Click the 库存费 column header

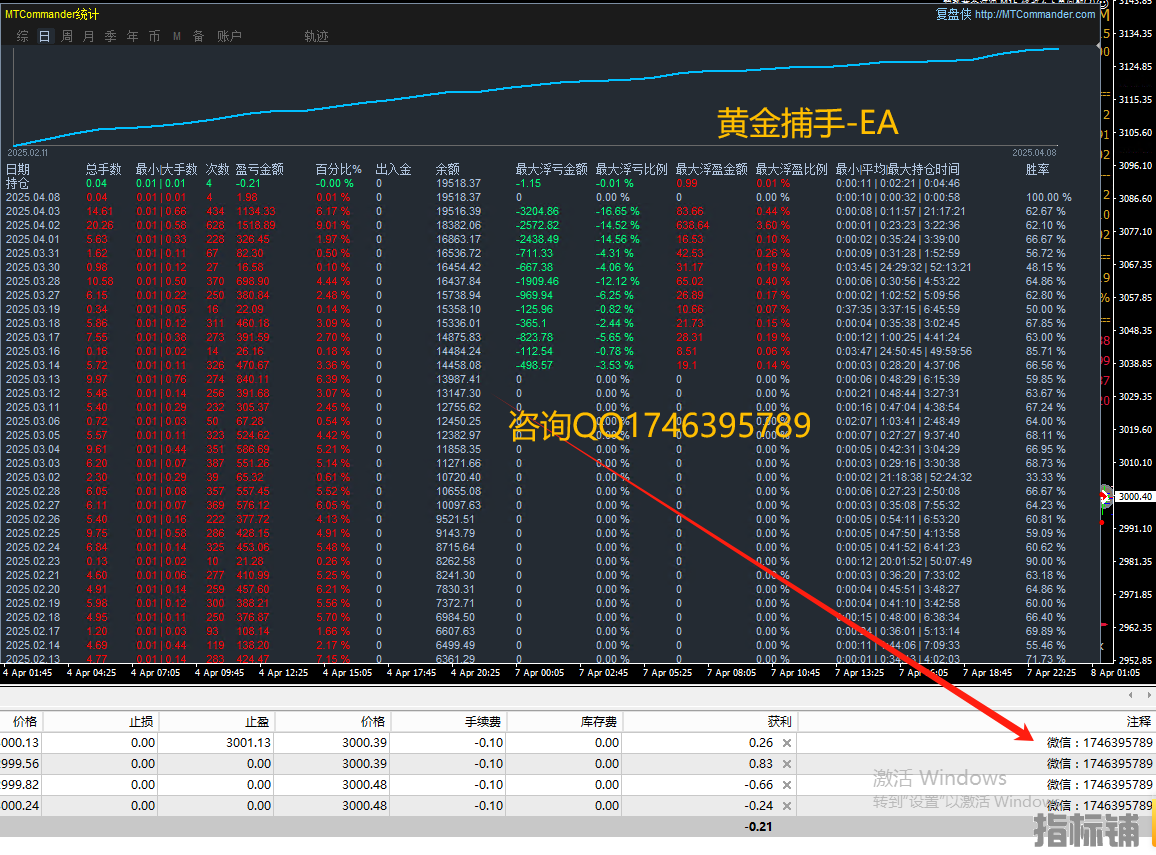pyautogui.click(x=599, y=722)
